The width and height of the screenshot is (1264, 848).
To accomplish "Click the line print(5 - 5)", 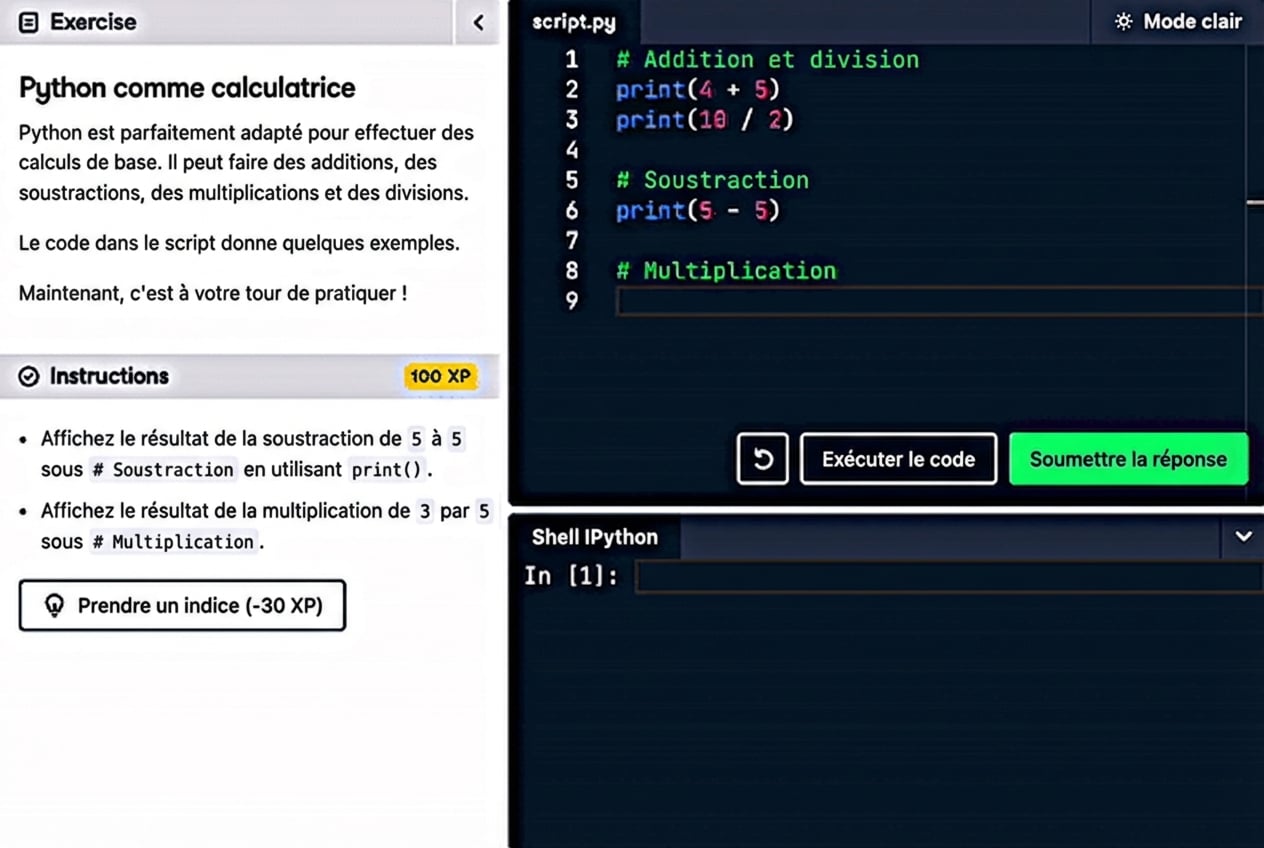I will click(697, 210).
